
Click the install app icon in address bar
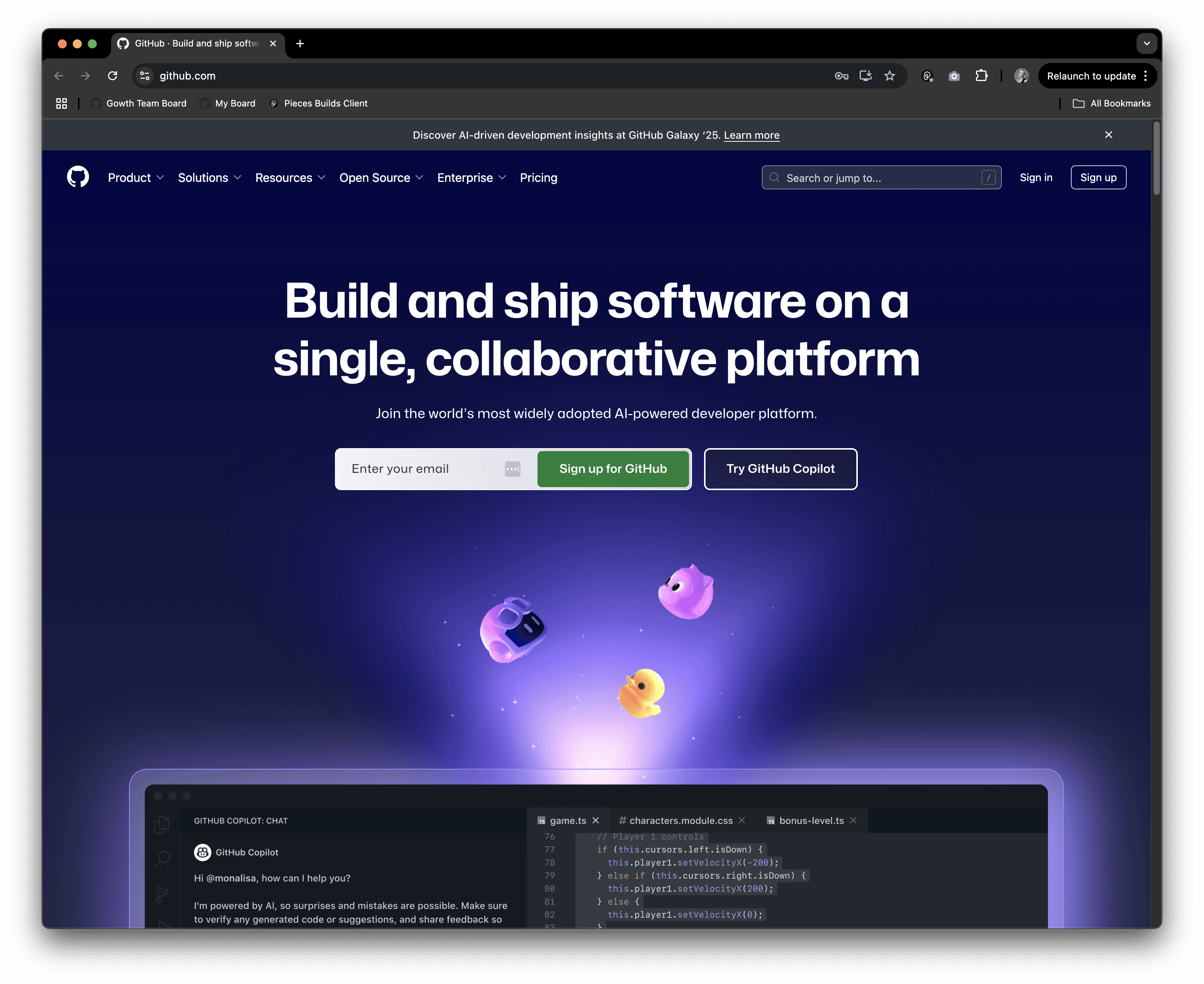coord(866,76)
